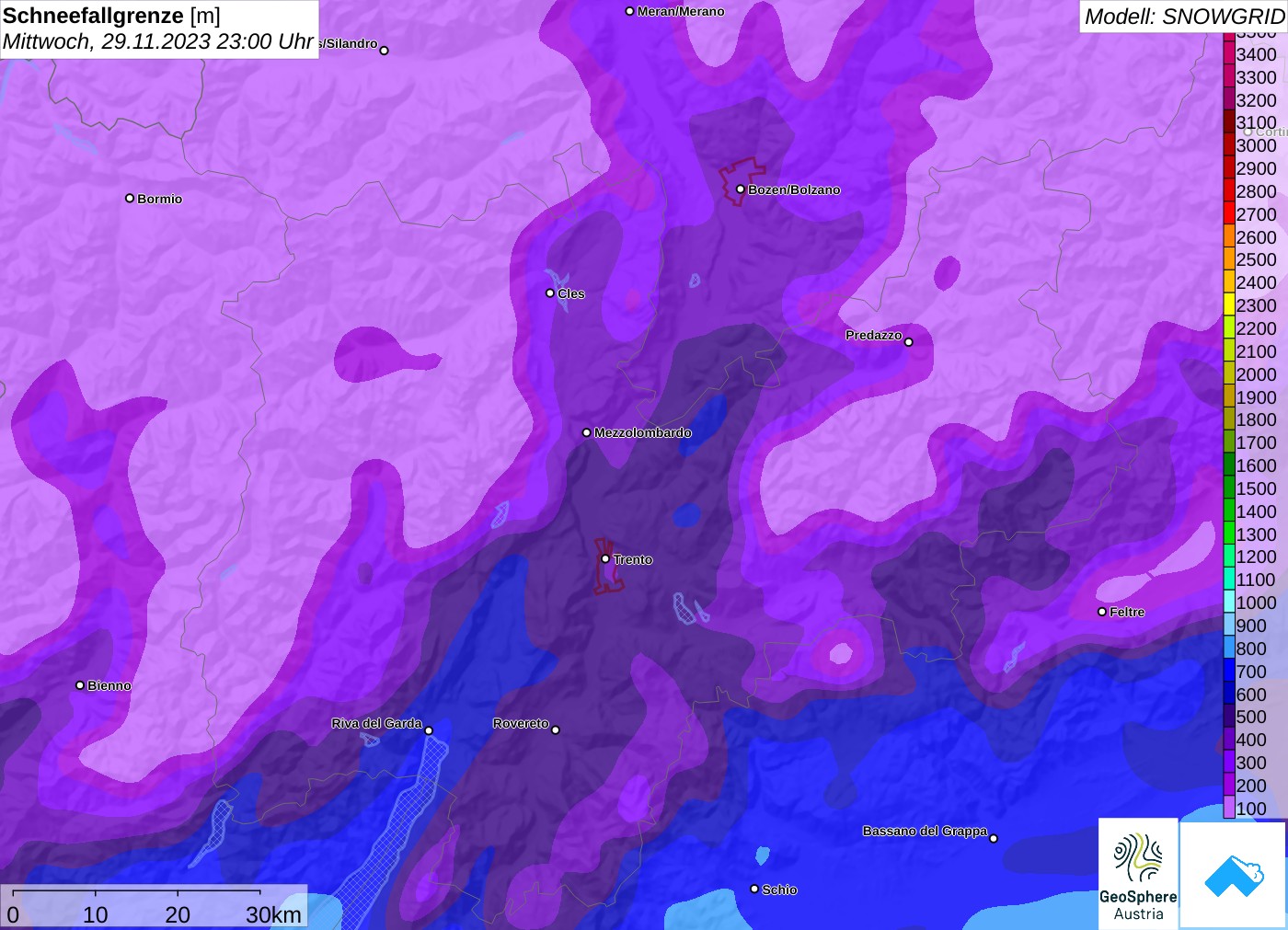Click the Feltre label text

1127,612
